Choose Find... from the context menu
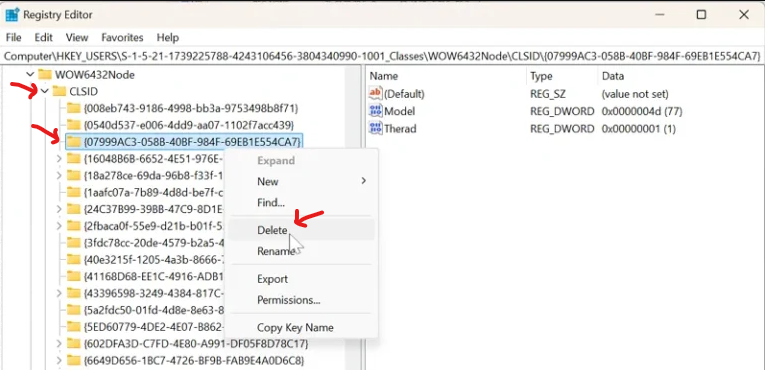This screenshot has width=765, height=370. tap(302, 202)
